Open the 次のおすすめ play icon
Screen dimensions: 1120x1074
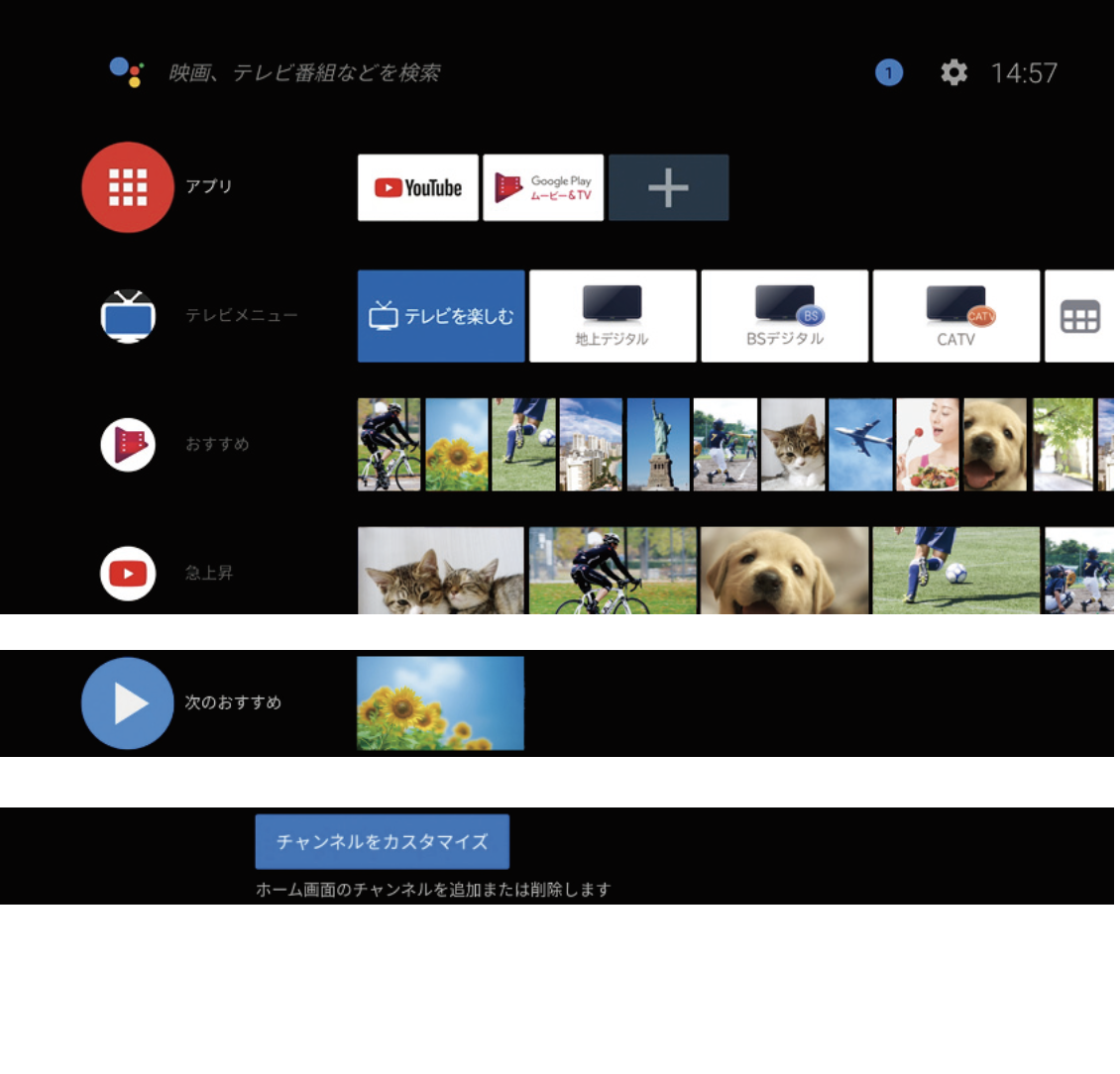(128, 703)
